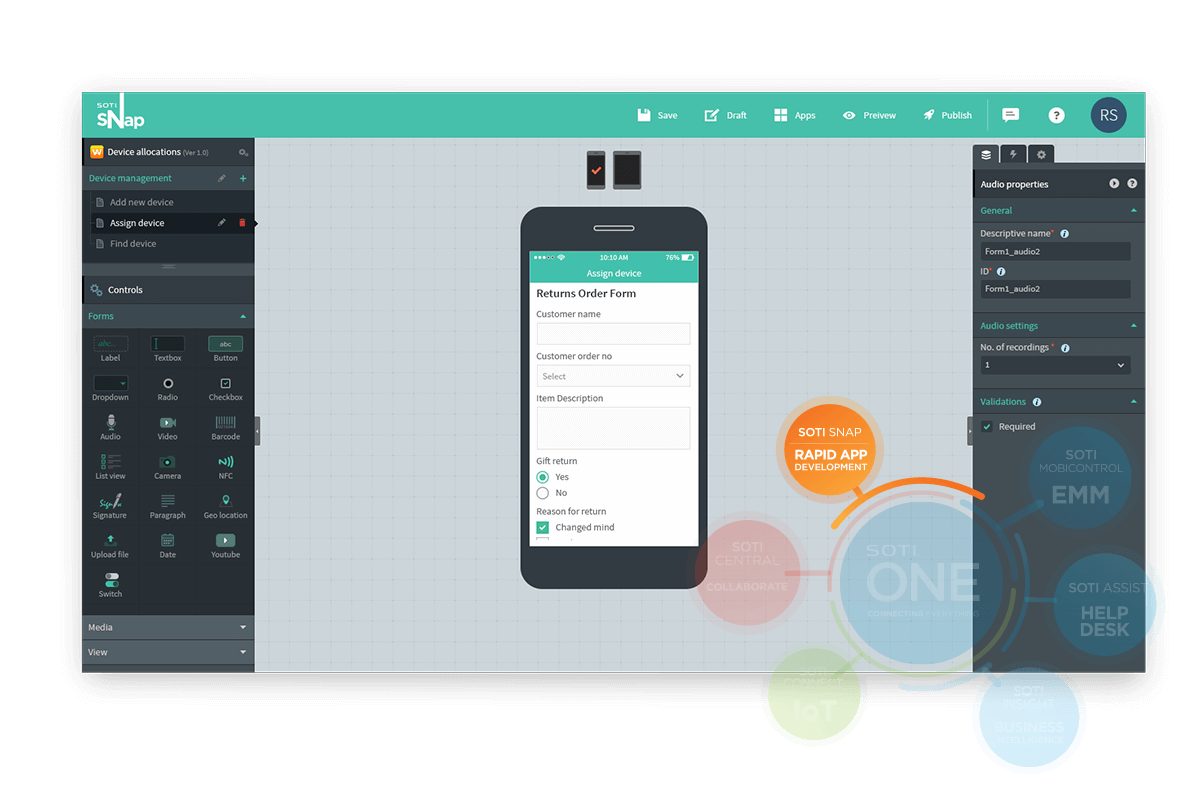This screenshot has height=800, width=1200.
Task: Switch to phone device layout
Action: (x=596, y=170)
